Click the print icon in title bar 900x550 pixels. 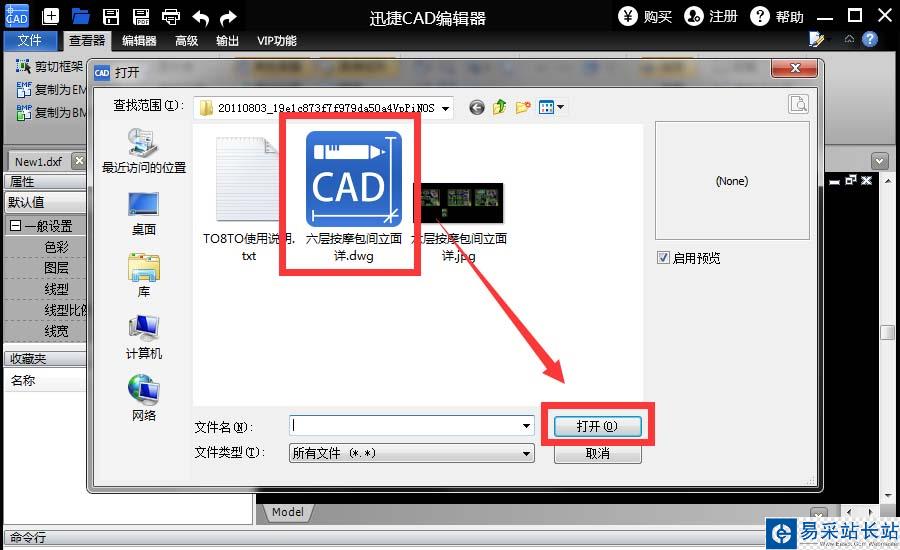170,17
